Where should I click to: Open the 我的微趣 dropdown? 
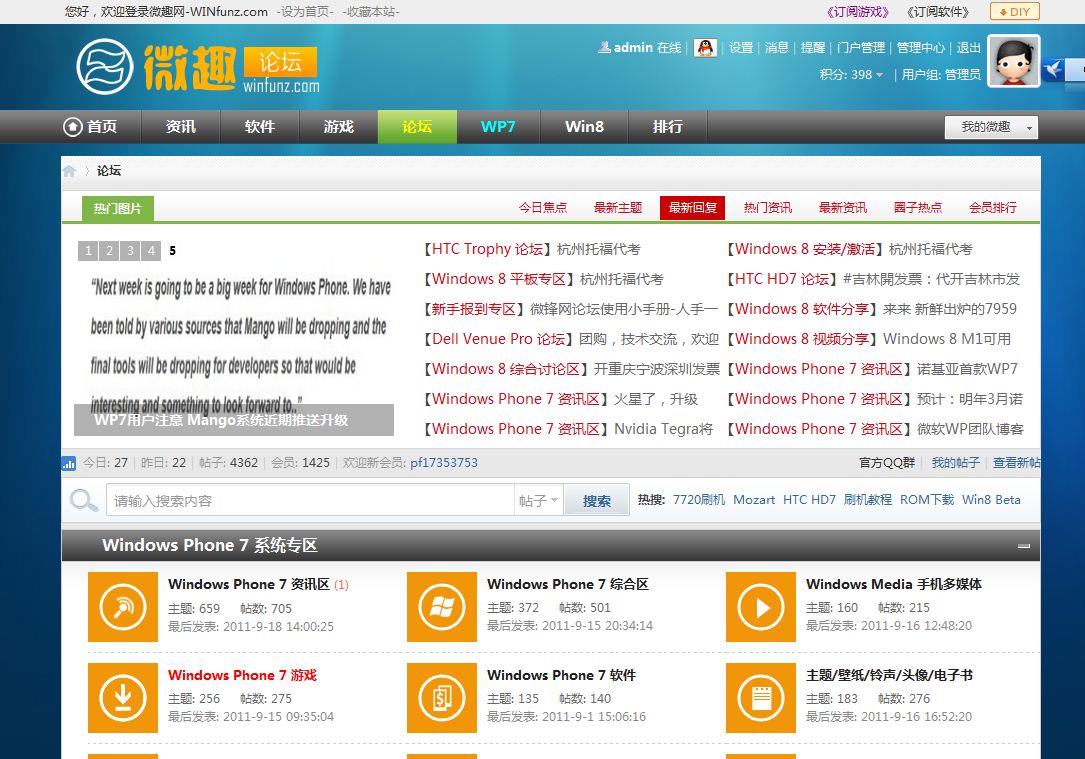pyautogui.click(x=991, y=127)
